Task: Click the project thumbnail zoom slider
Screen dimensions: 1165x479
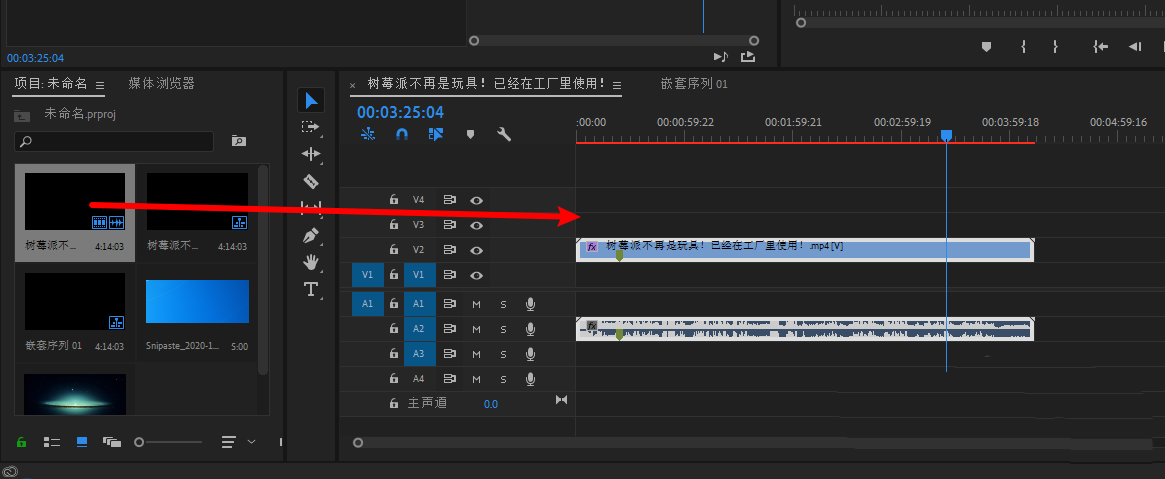Action: point(140,441)
